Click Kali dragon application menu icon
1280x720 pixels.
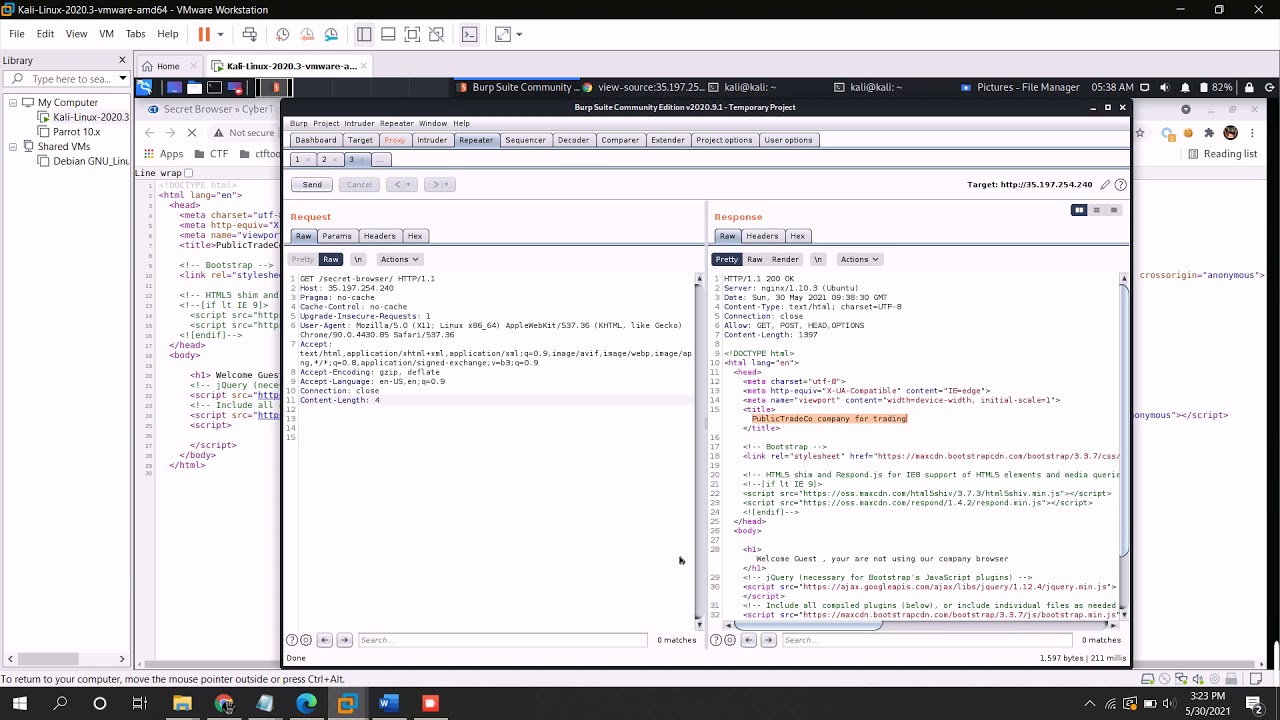click(144, 87)
